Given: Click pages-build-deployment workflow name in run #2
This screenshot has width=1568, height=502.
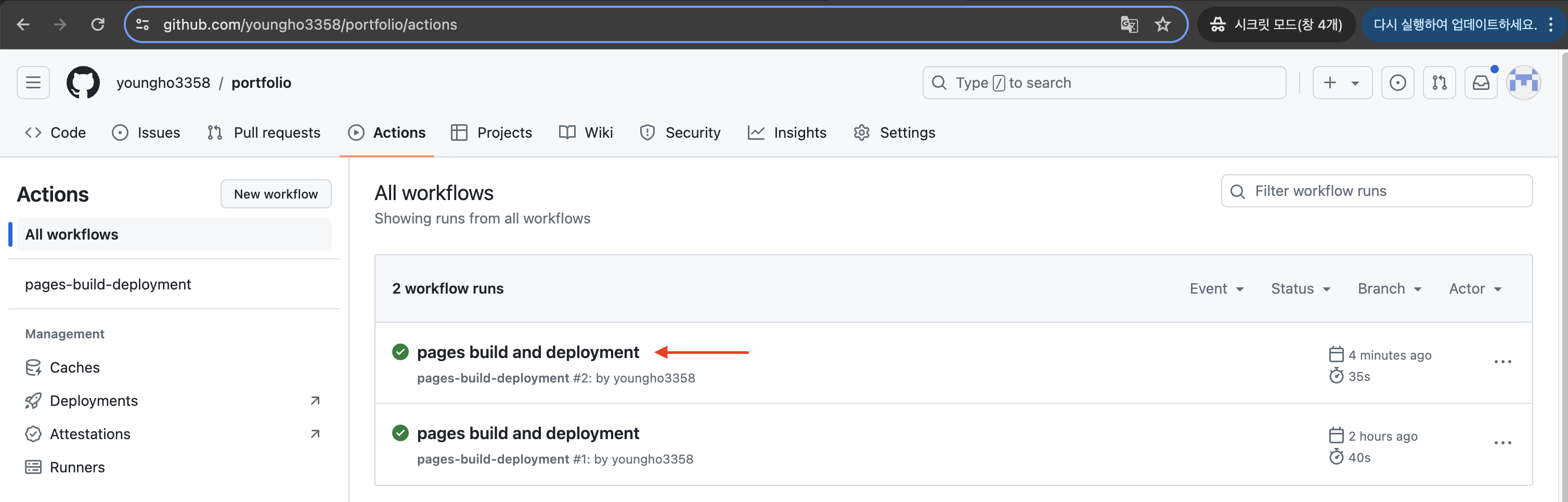Looking at the screenshot, I should point(493,378).
